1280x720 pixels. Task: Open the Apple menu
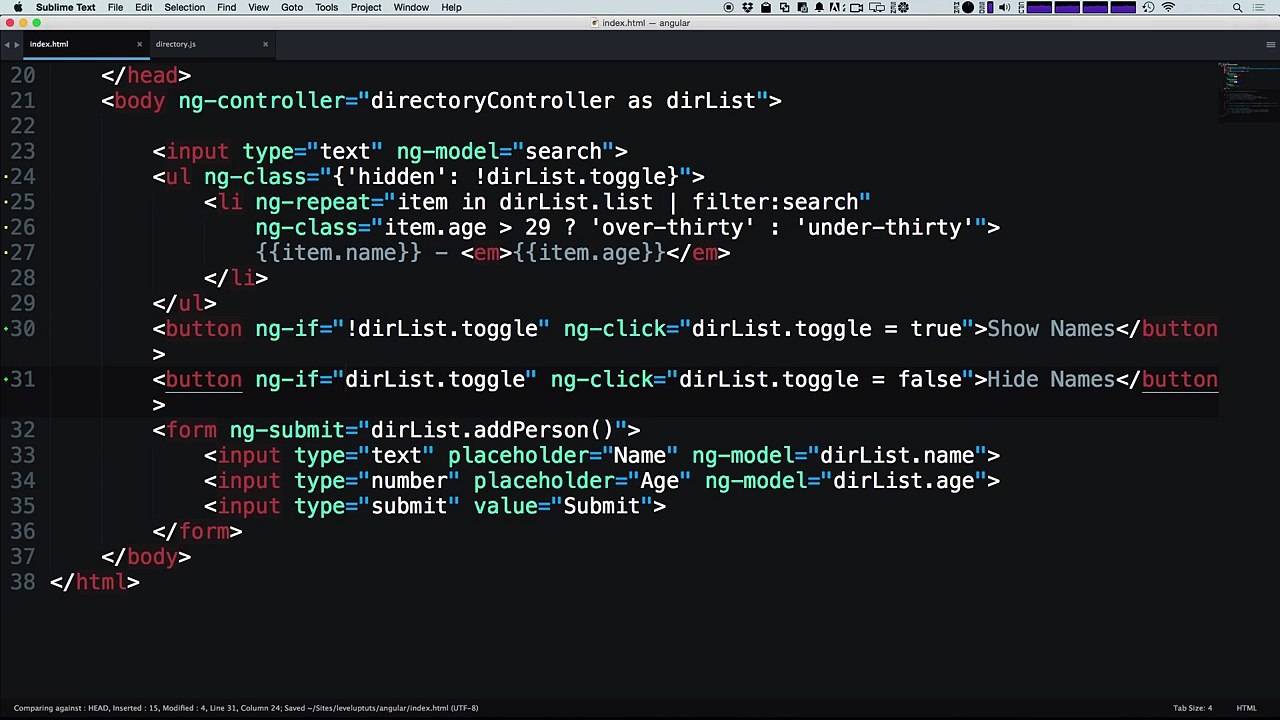pos(17,7)
